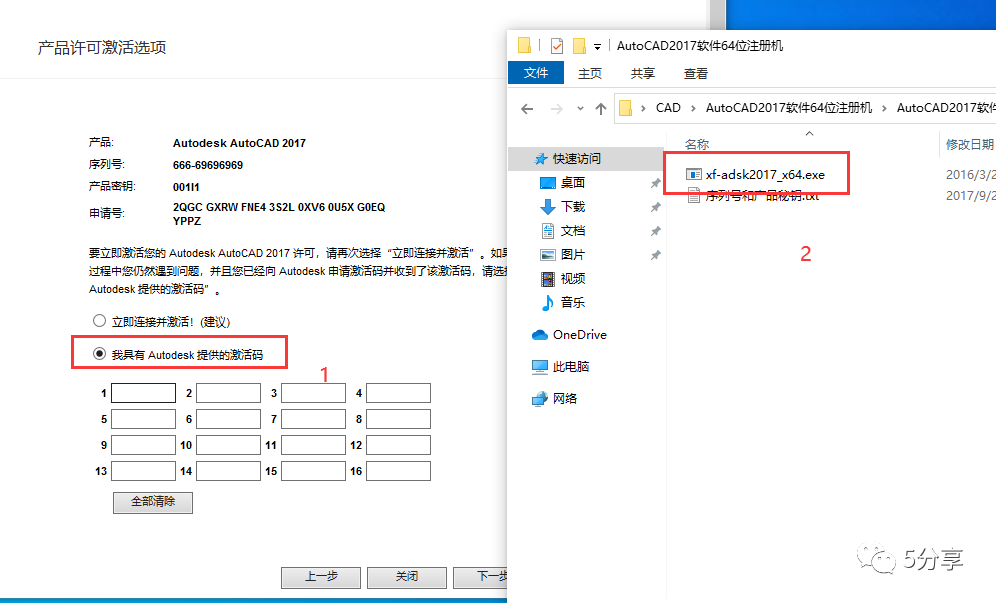The image size is (996, 603).
Task: Click activation code field 8
Action: [x=399, y=419]
